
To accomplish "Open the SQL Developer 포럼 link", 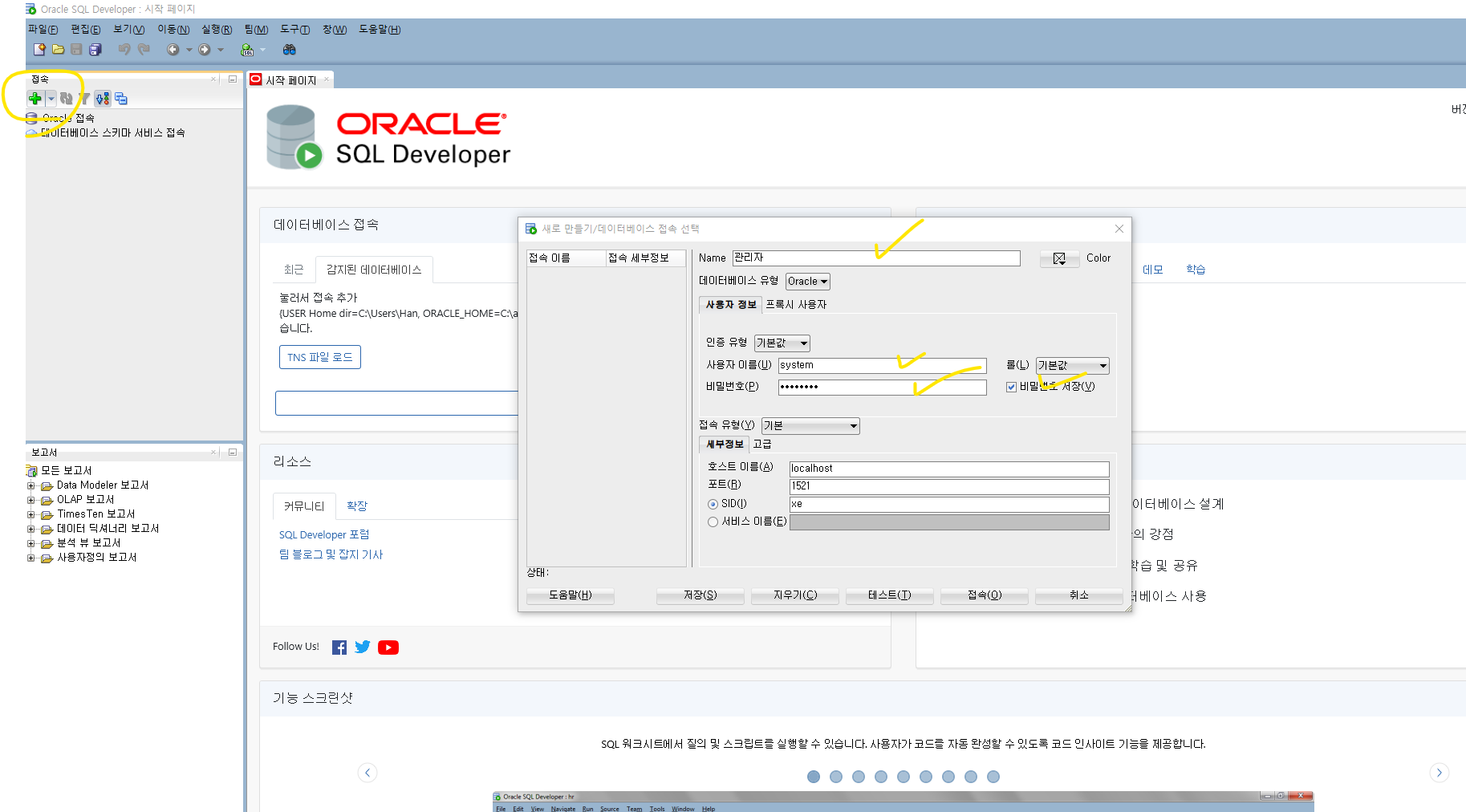I will coord(324,535).
